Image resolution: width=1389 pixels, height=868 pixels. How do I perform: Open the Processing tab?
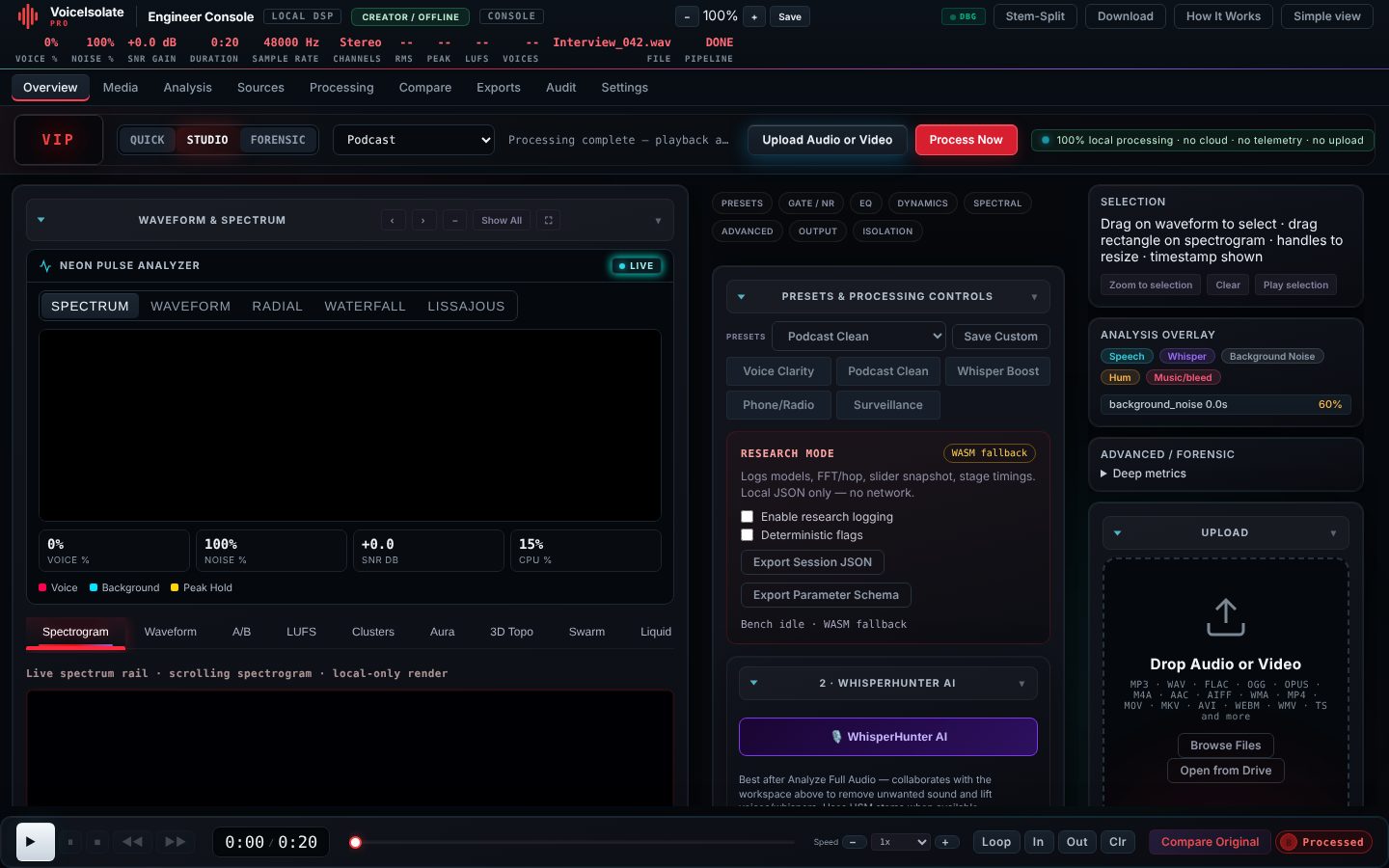341,87
